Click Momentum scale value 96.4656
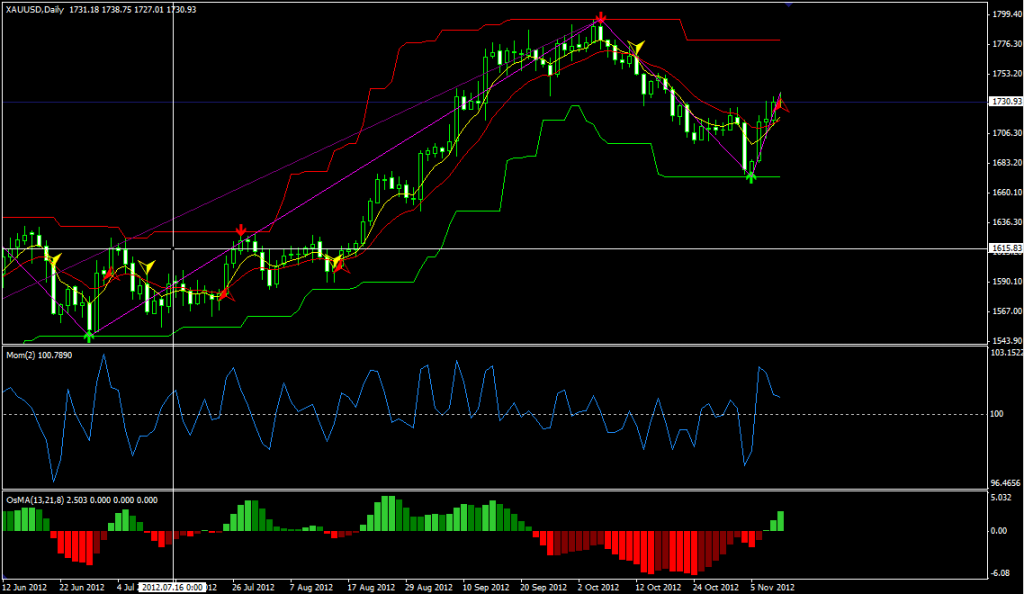Viewport: 1024px width, 594px height. (1006, 483)
